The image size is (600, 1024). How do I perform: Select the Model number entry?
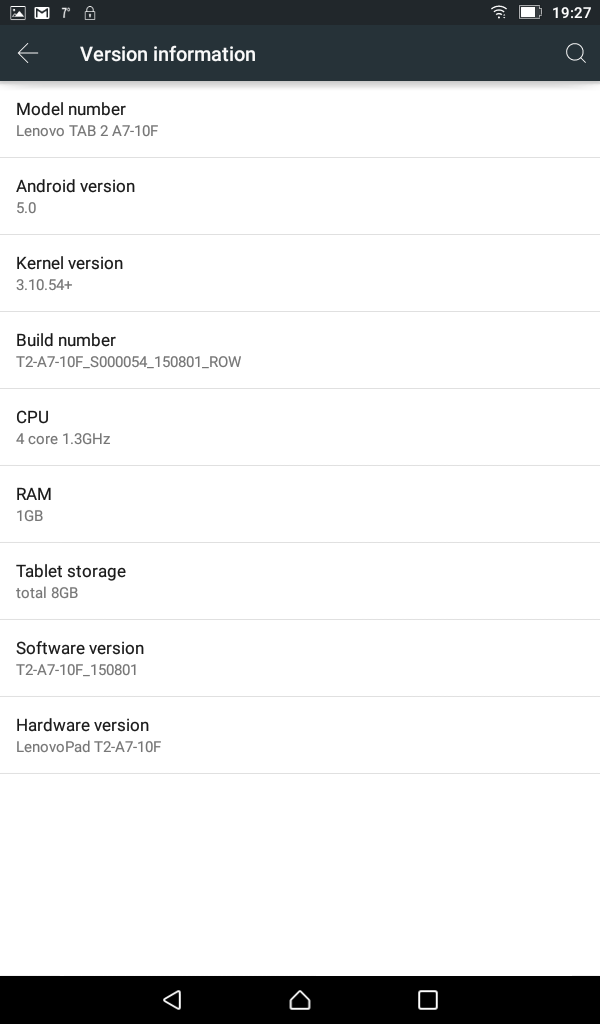(300, 120)
